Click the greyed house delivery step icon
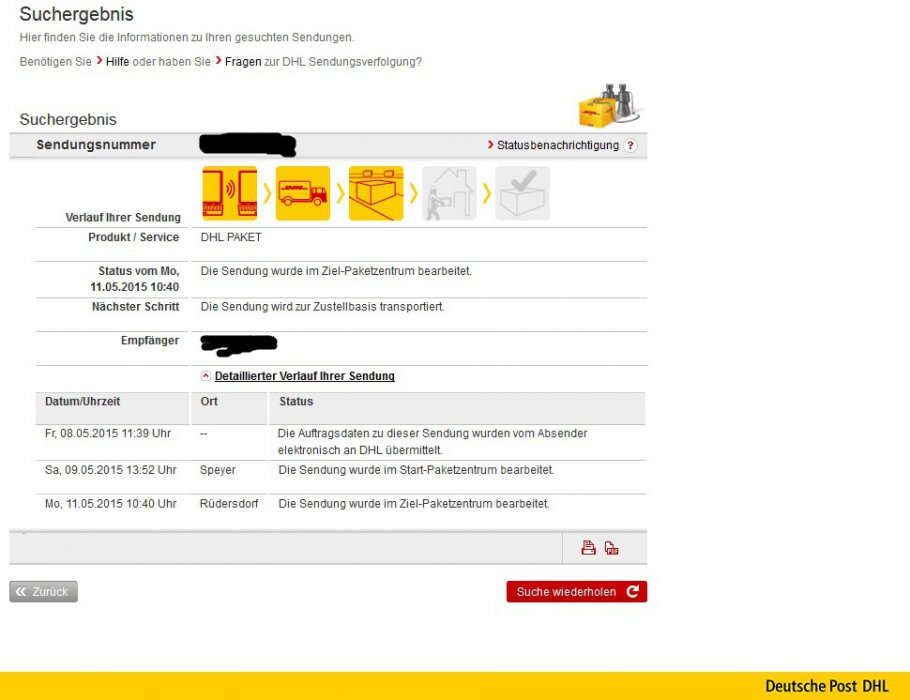910x700 pixels. pos(449,193)
